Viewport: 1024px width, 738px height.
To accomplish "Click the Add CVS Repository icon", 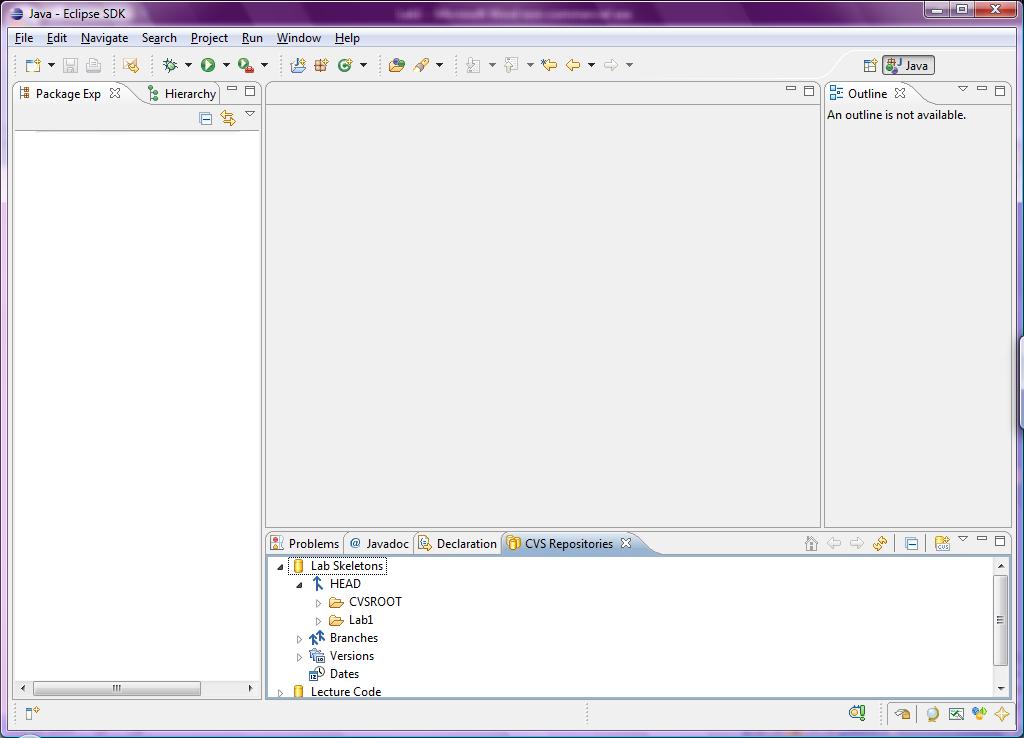I will click(942, 544).
